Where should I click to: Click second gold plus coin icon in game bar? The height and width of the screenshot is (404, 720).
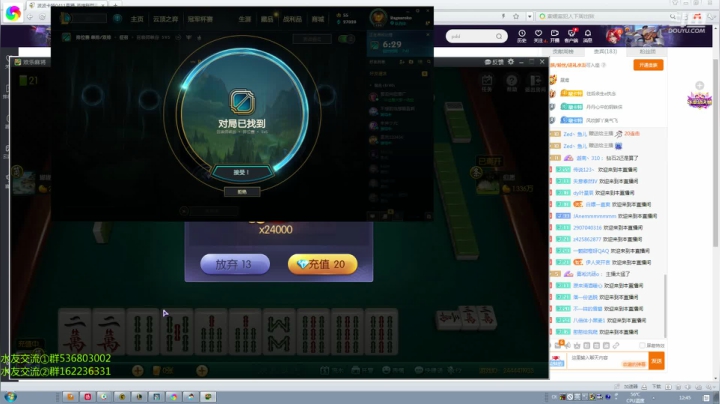202,370
